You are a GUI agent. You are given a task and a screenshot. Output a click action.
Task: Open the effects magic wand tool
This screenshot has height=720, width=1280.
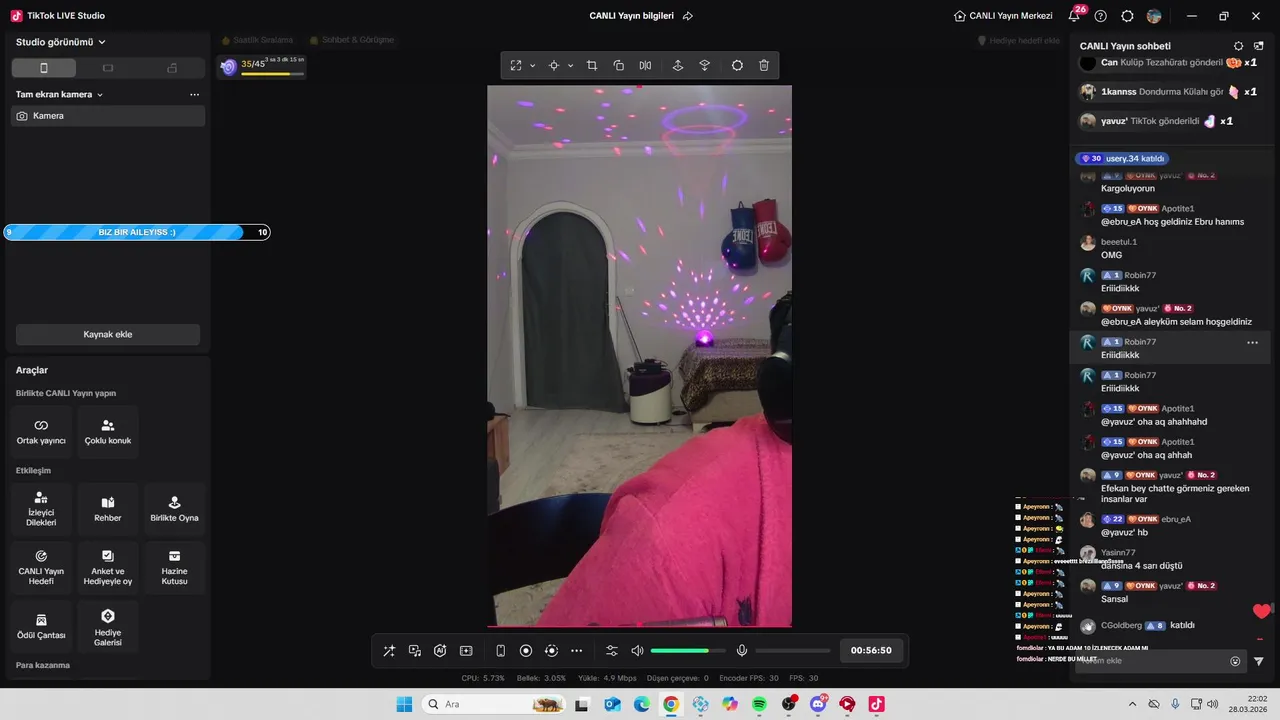coord(389,651)
